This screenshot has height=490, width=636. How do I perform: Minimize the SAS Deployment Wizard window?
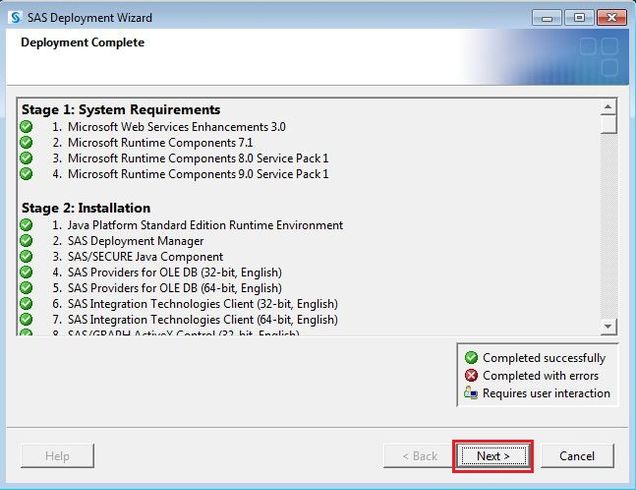(547, 18)
